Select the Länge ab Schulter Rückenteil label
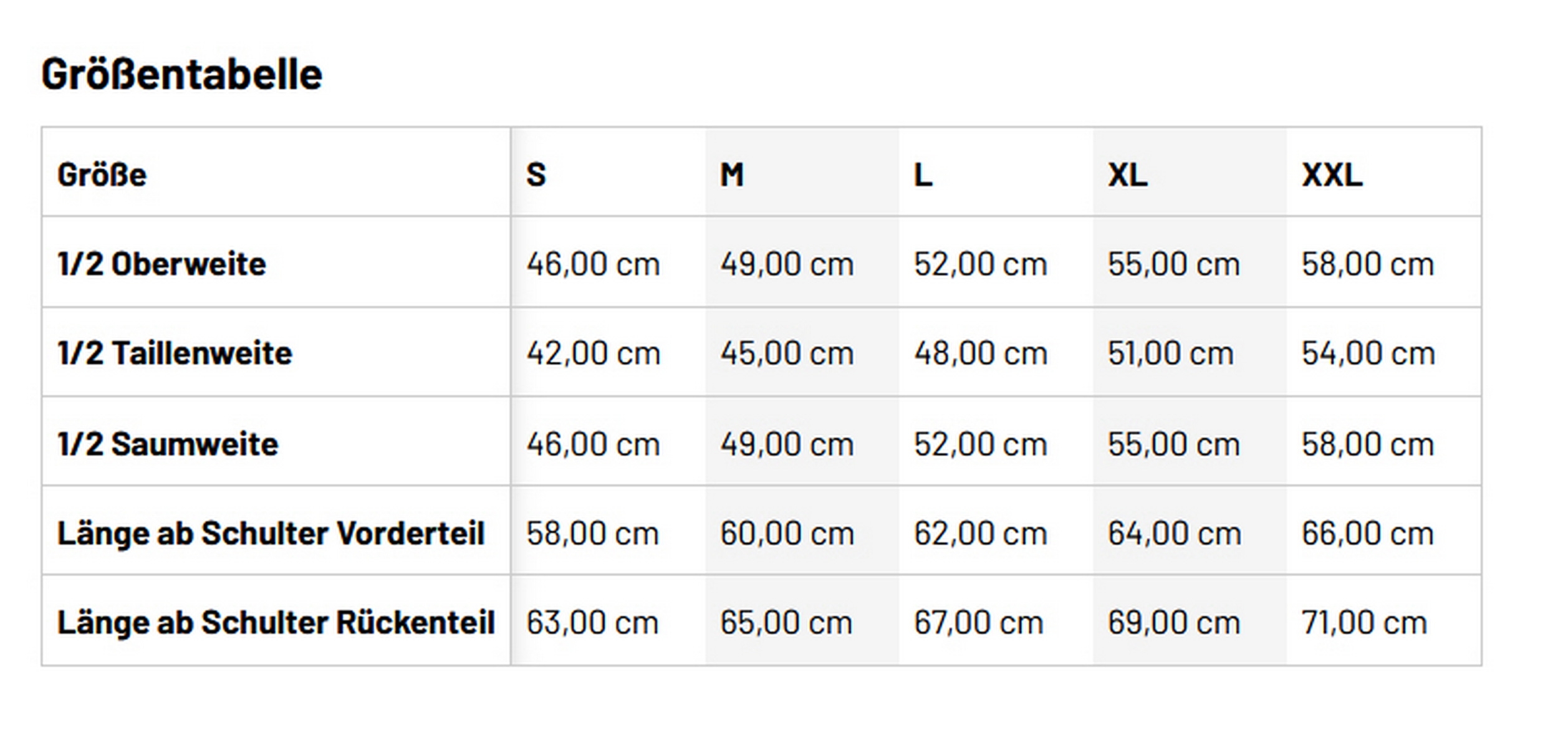The height and width of the screenshot is (748, 1568). tap(276, 622)
